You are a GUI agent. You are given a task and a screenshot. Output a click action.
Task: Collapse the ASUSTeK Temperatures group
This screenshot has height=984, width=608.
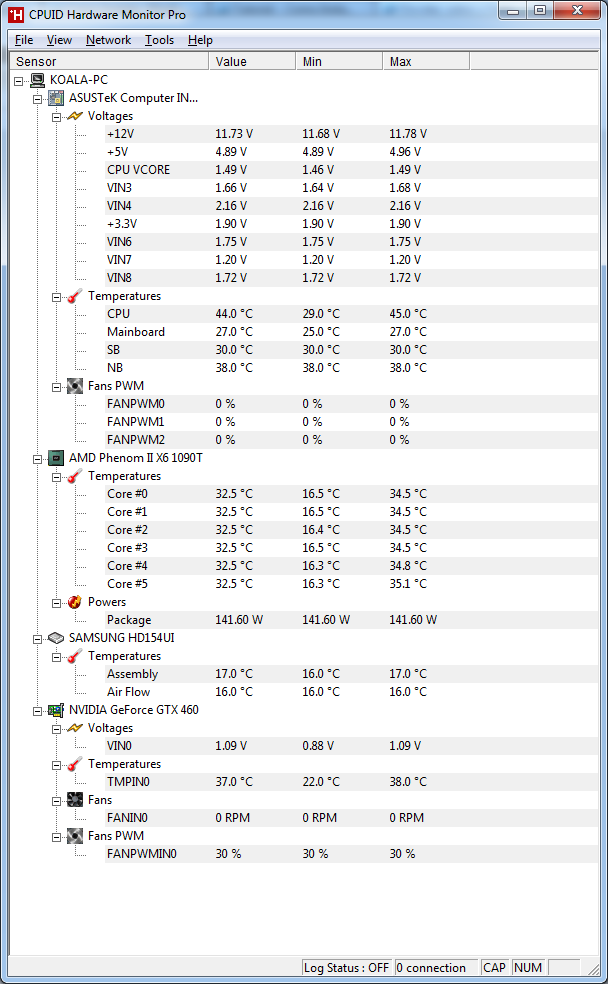pyautogui.click(x=56, y=297)
